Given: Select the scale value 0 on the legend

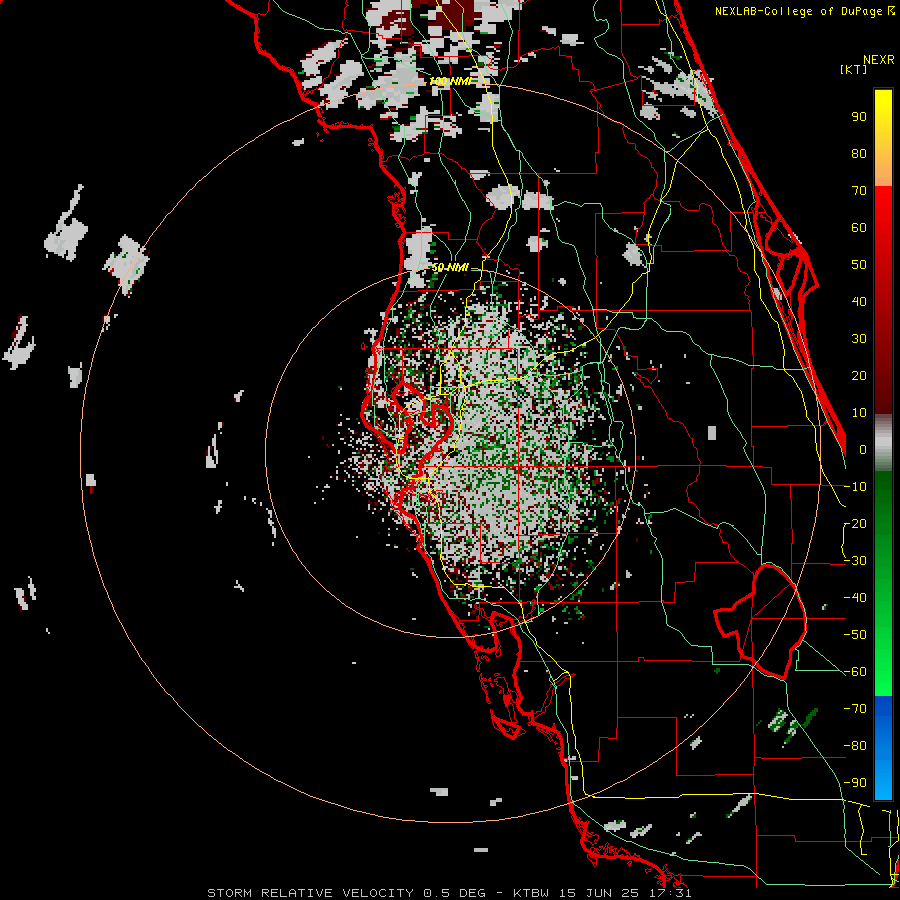Looking at the screenshot, I should click(x=863, y=450).
